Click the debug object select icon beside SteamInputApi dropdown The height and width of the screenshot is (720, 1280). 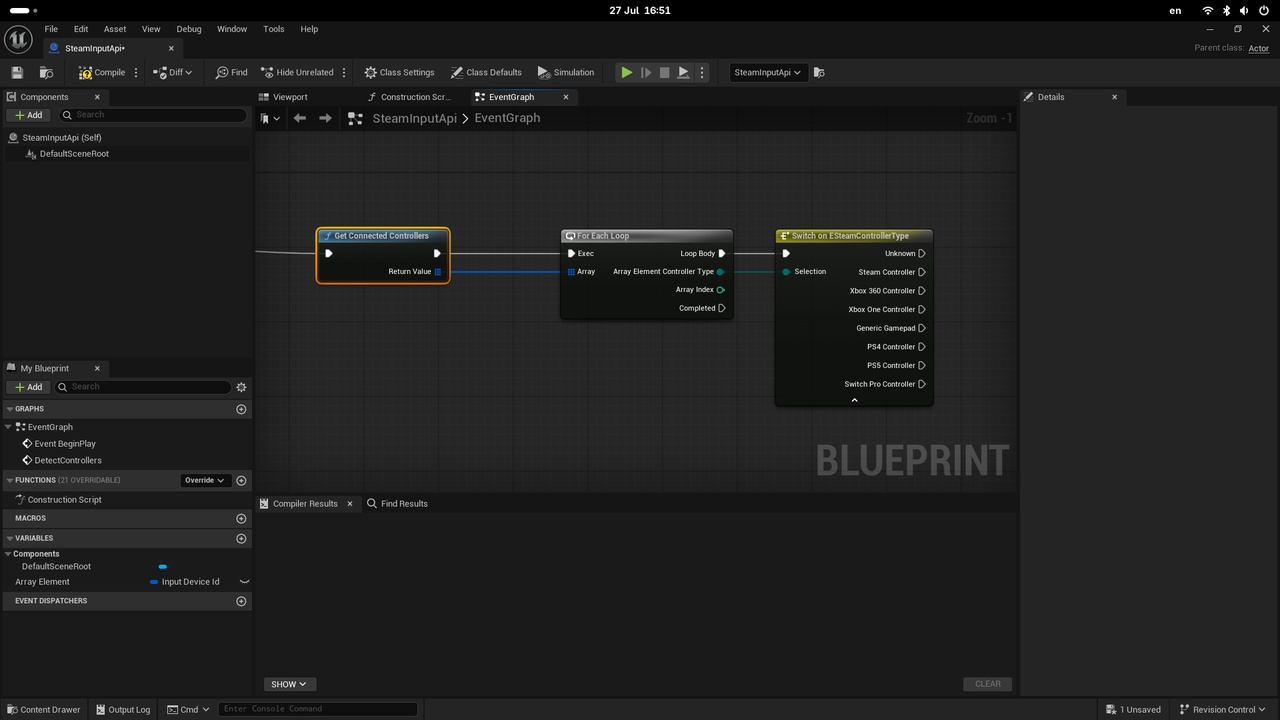coord(819,72)
